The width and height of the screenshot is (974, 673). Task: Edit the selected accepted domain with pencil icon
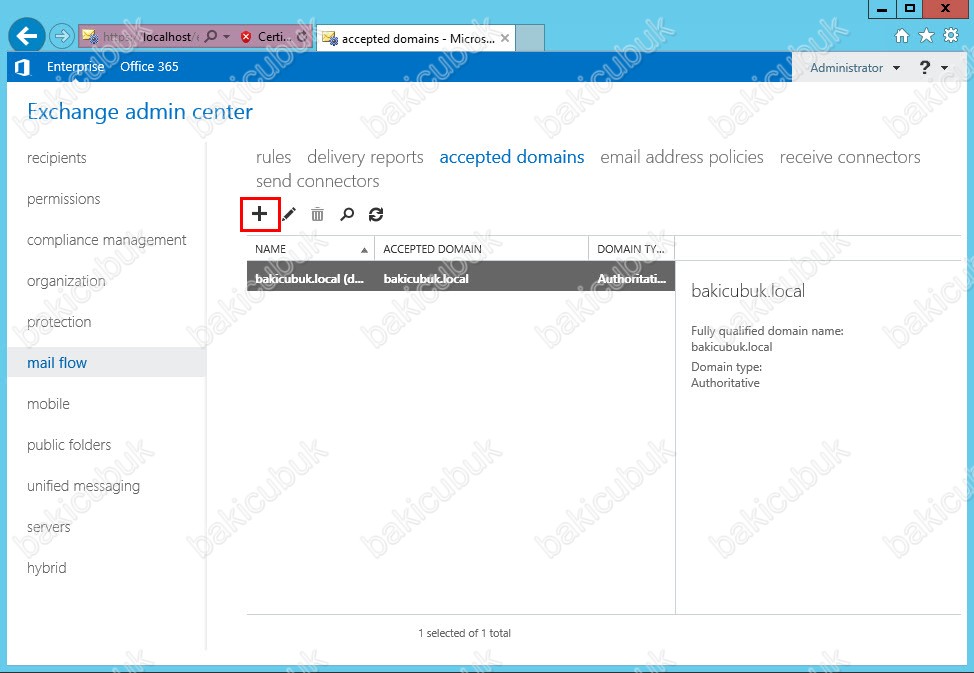tap(289, 214)
